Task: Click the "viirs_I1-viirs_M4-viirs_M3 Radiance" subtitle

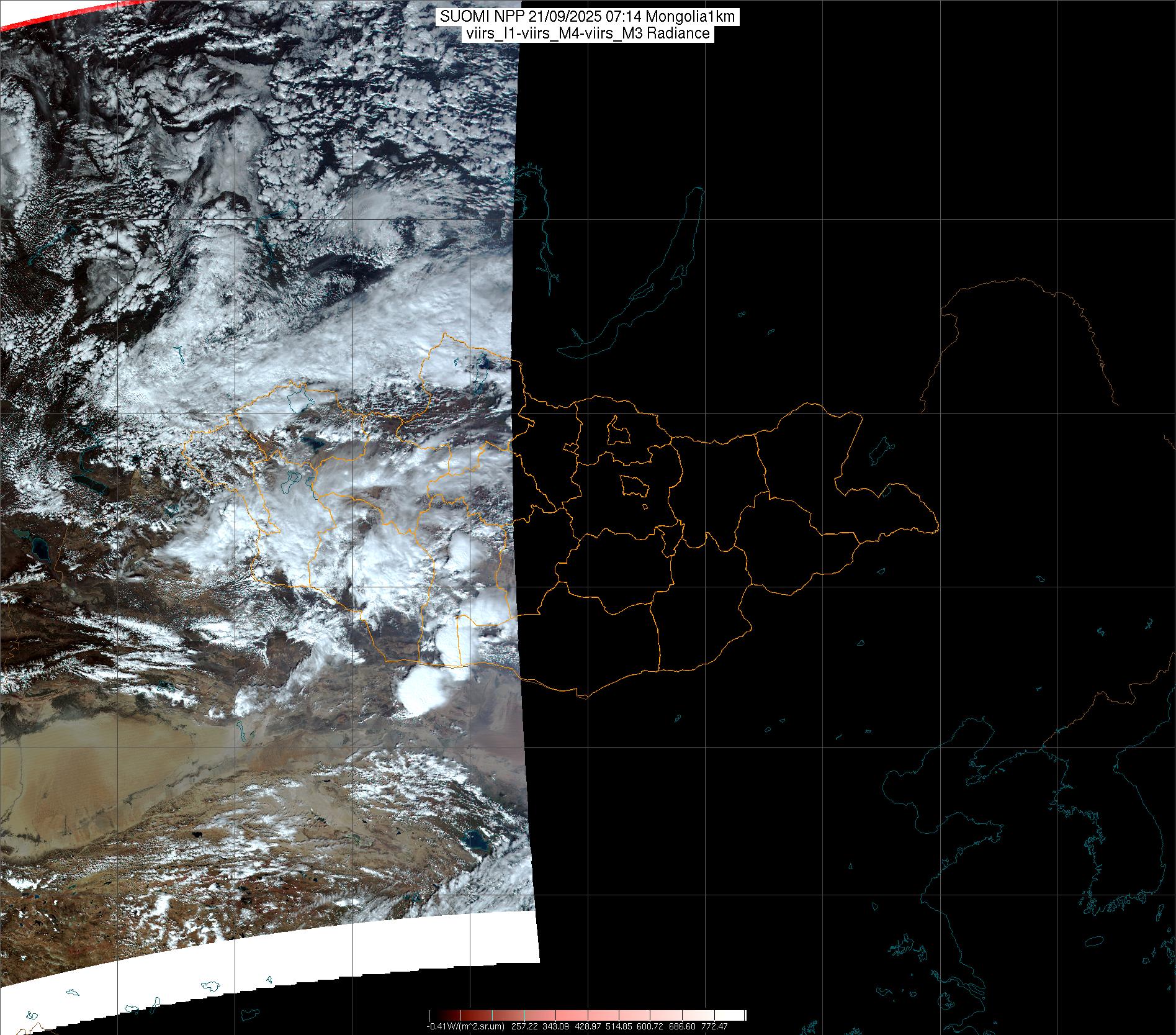Action: (x=588, y=34)
